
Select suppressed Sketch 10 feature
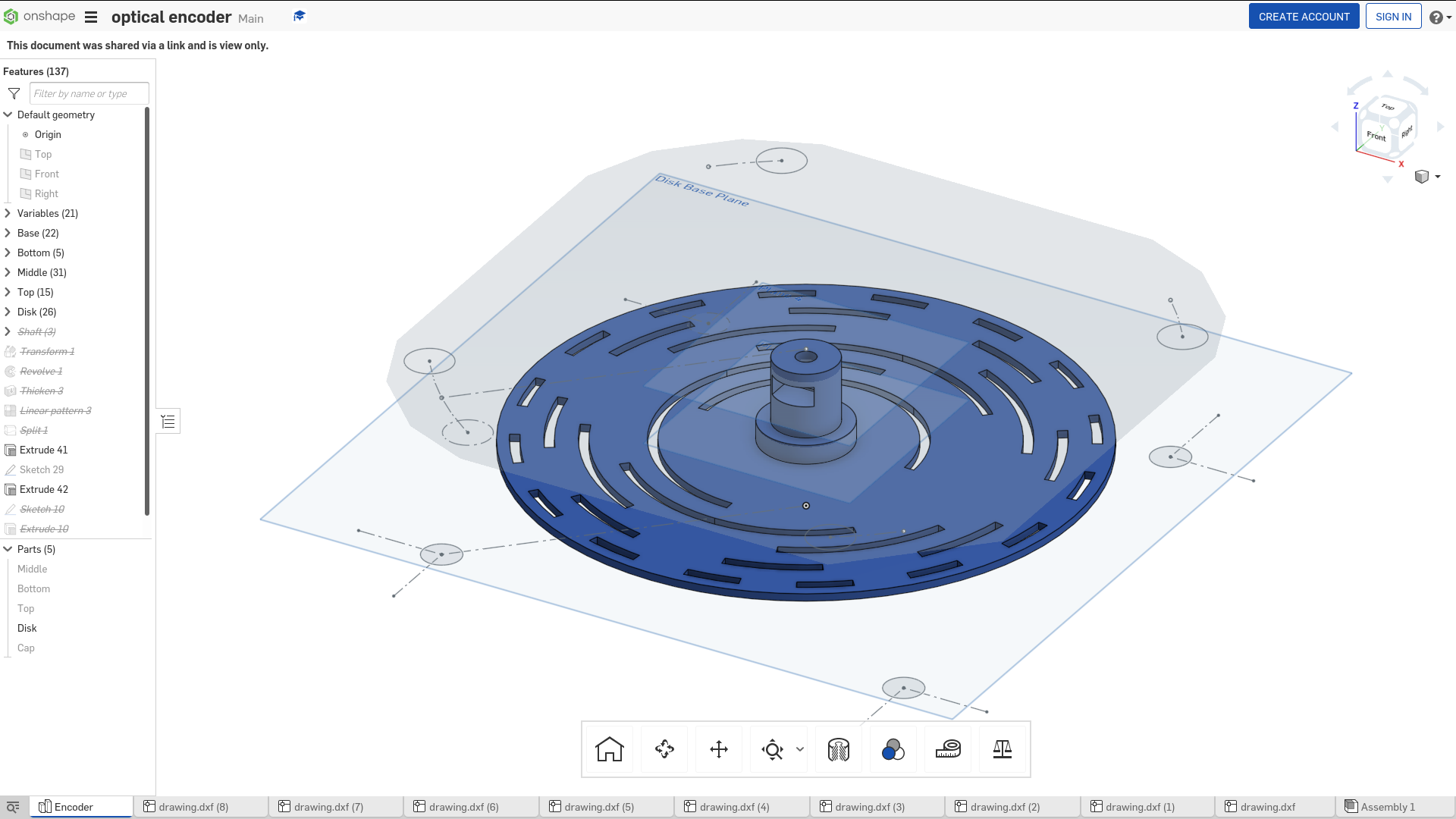[42, 509]
